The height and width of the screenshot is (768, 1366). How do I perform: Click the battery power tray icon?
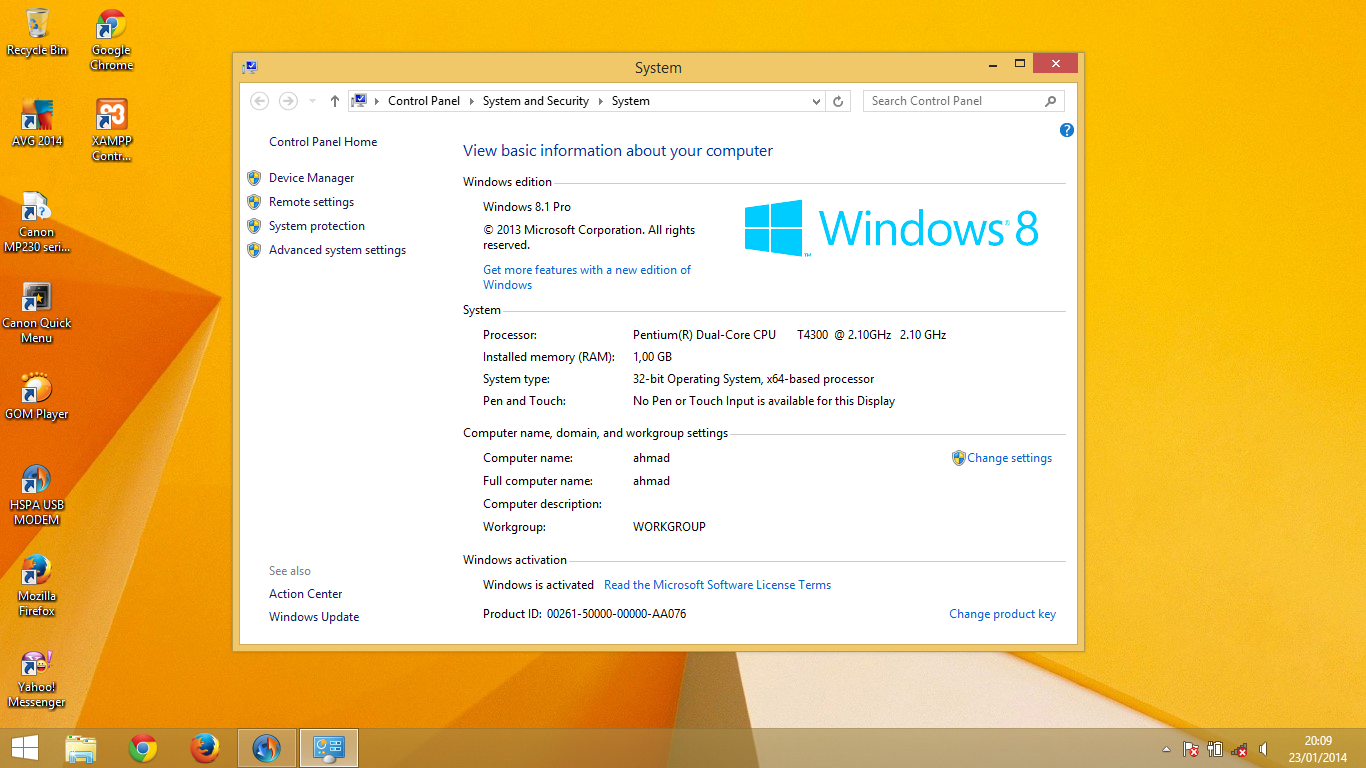1215,749
